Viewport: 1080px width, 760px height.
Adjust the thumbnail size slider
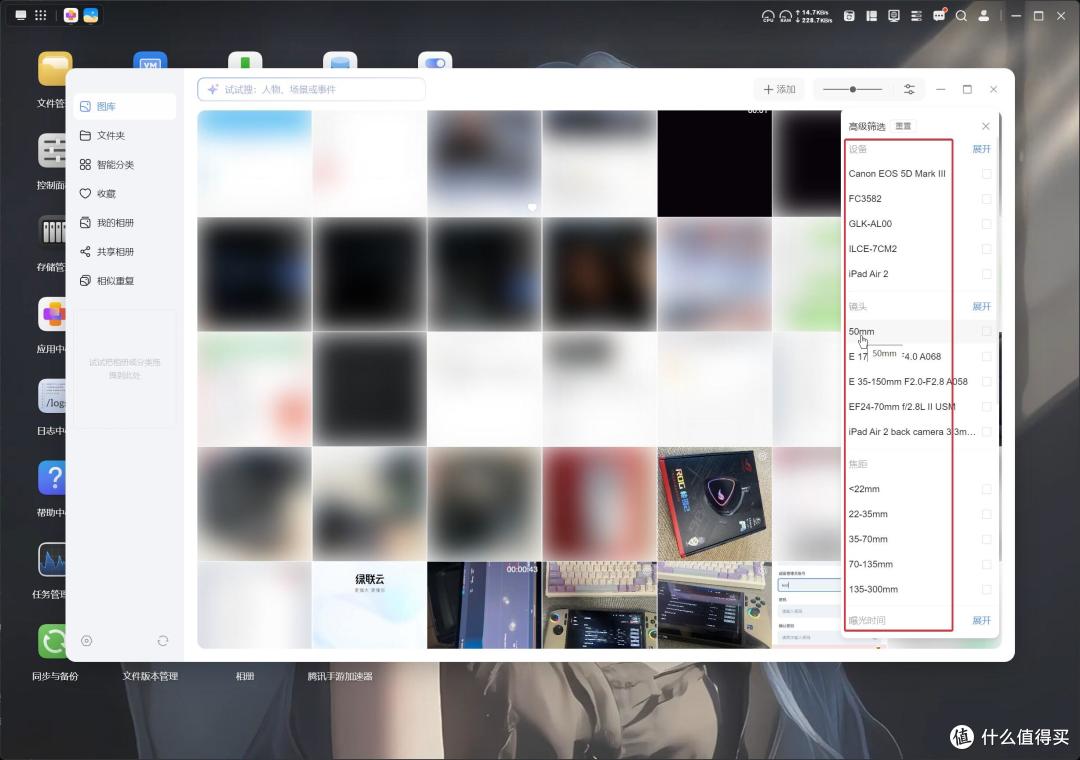point(853,90)
